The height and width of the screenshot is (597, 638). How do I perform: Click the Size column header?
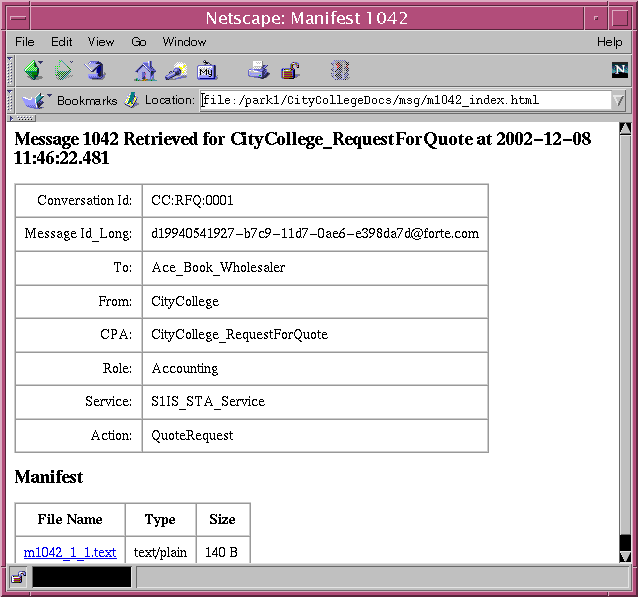point(223,519)
